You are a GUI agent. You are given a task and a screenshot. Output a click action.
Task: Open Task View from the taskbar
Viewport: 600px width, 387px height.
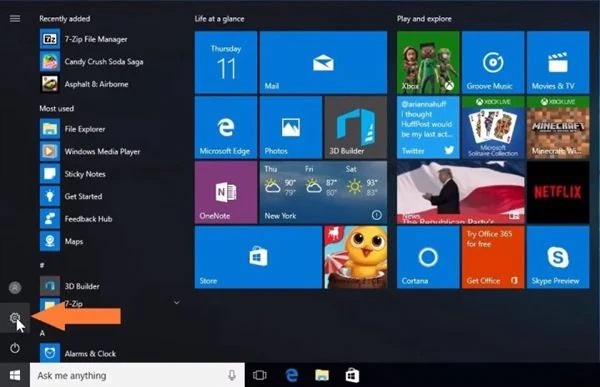point(260,376)
